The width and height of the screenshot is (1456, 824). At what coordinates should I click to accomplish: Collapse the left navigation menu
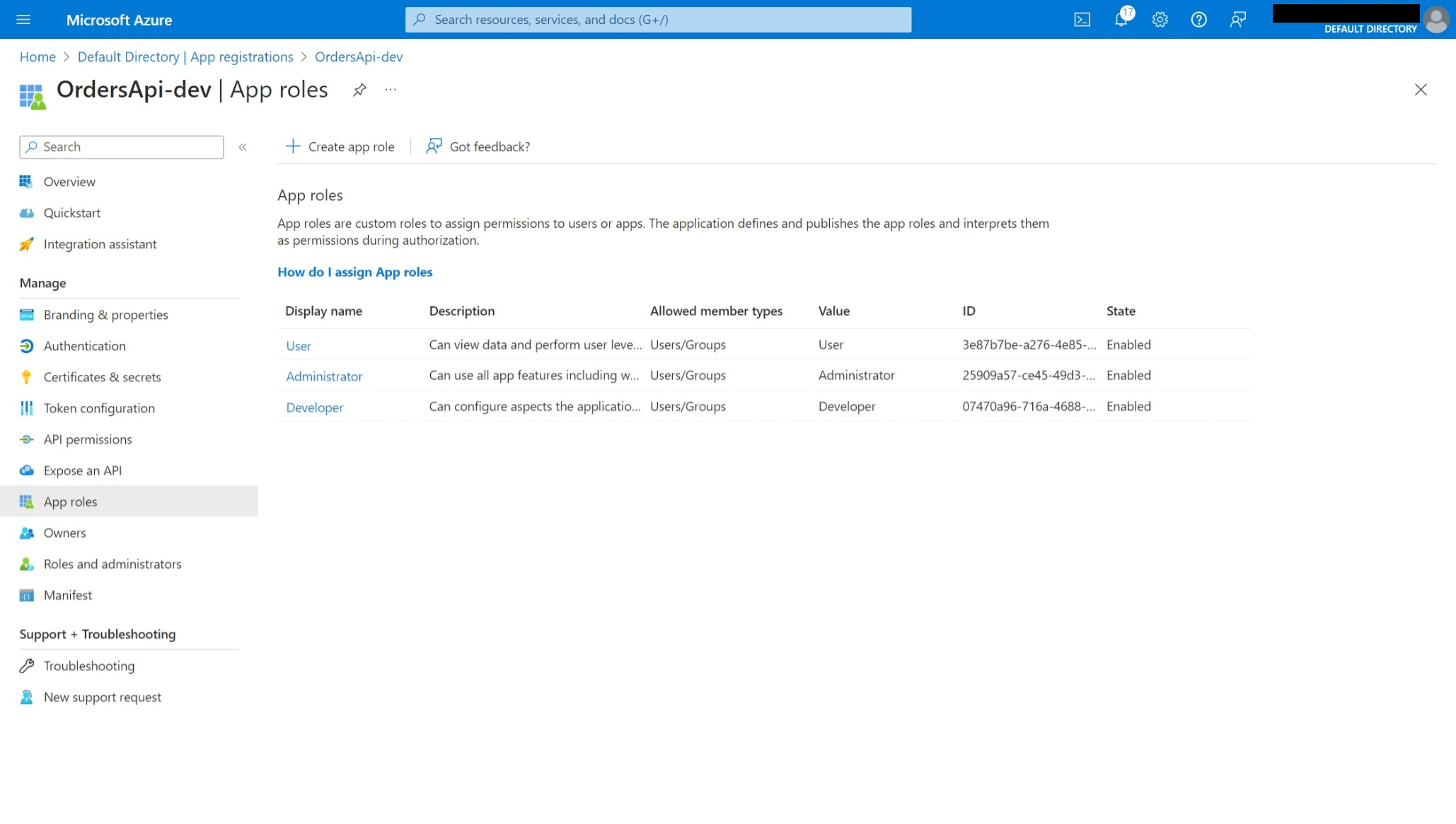tap(243, 147)
